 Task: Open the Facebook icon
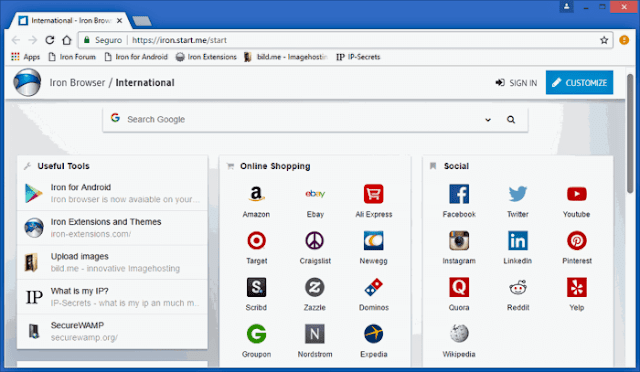click(459, 194)
